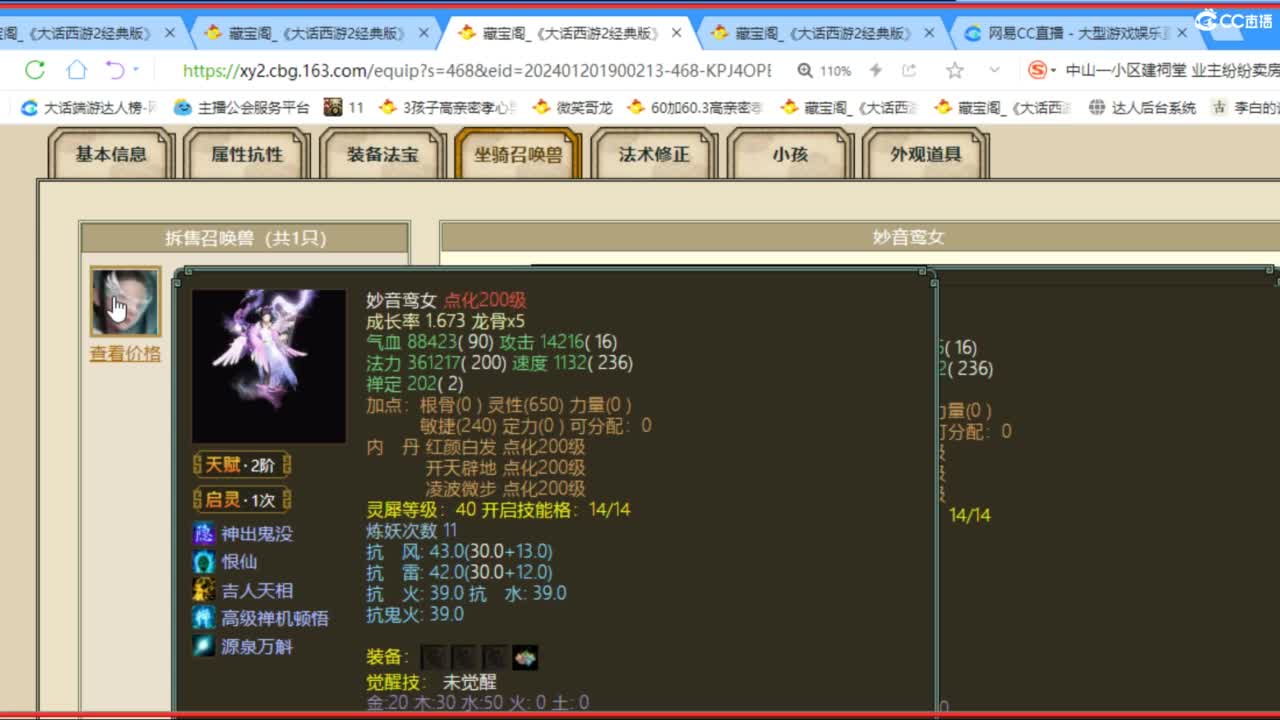This screenshot has height=720, width=1280.
Task: Close the currently active 藏宝阁 tab
Action: coord(677,33)
